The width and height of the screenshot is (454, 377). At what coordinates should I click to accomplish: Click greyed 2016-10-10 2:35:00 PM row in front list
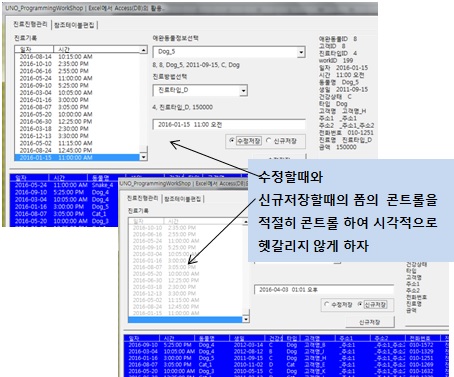click(x=185, y=228)
